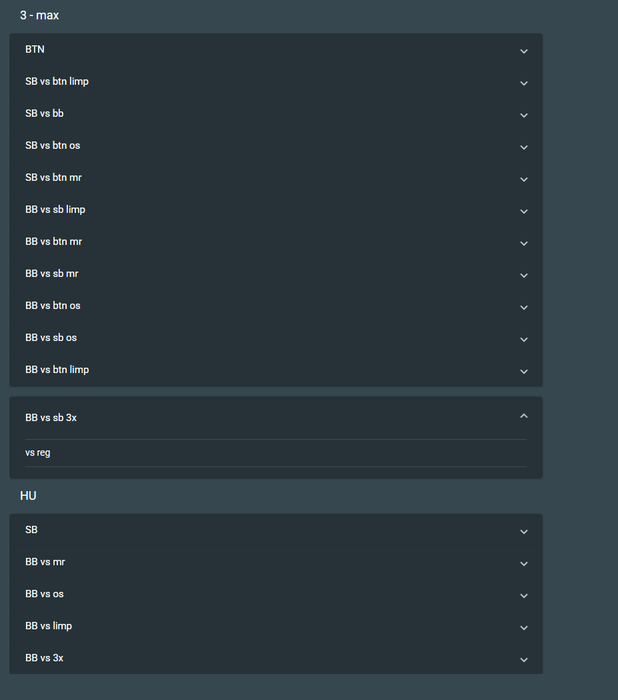
Task: Collapse the BB vs sb 3x panel
Action: (524, 416)
